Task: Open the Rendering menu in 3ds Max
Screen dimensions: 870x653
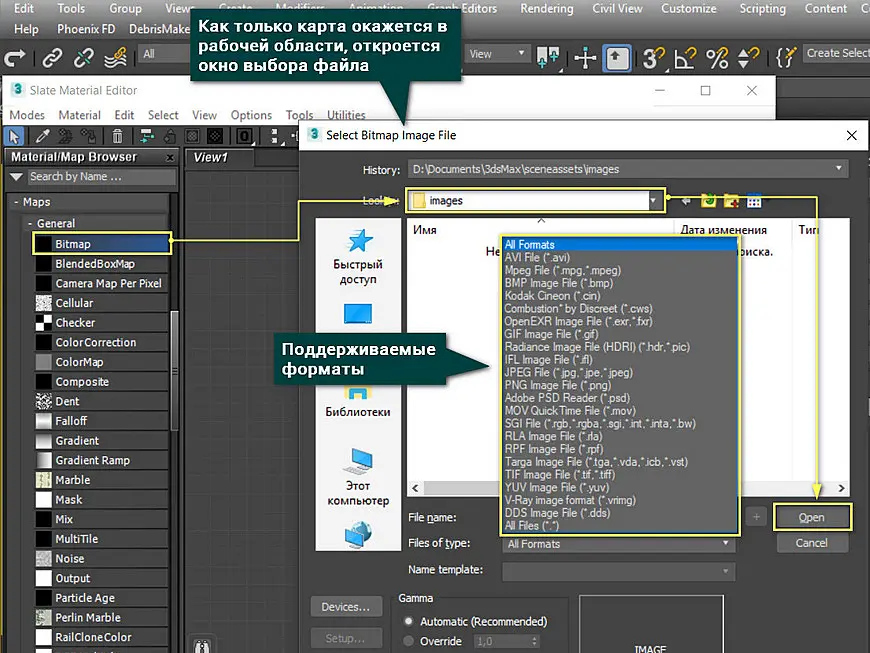Action: 547,8
